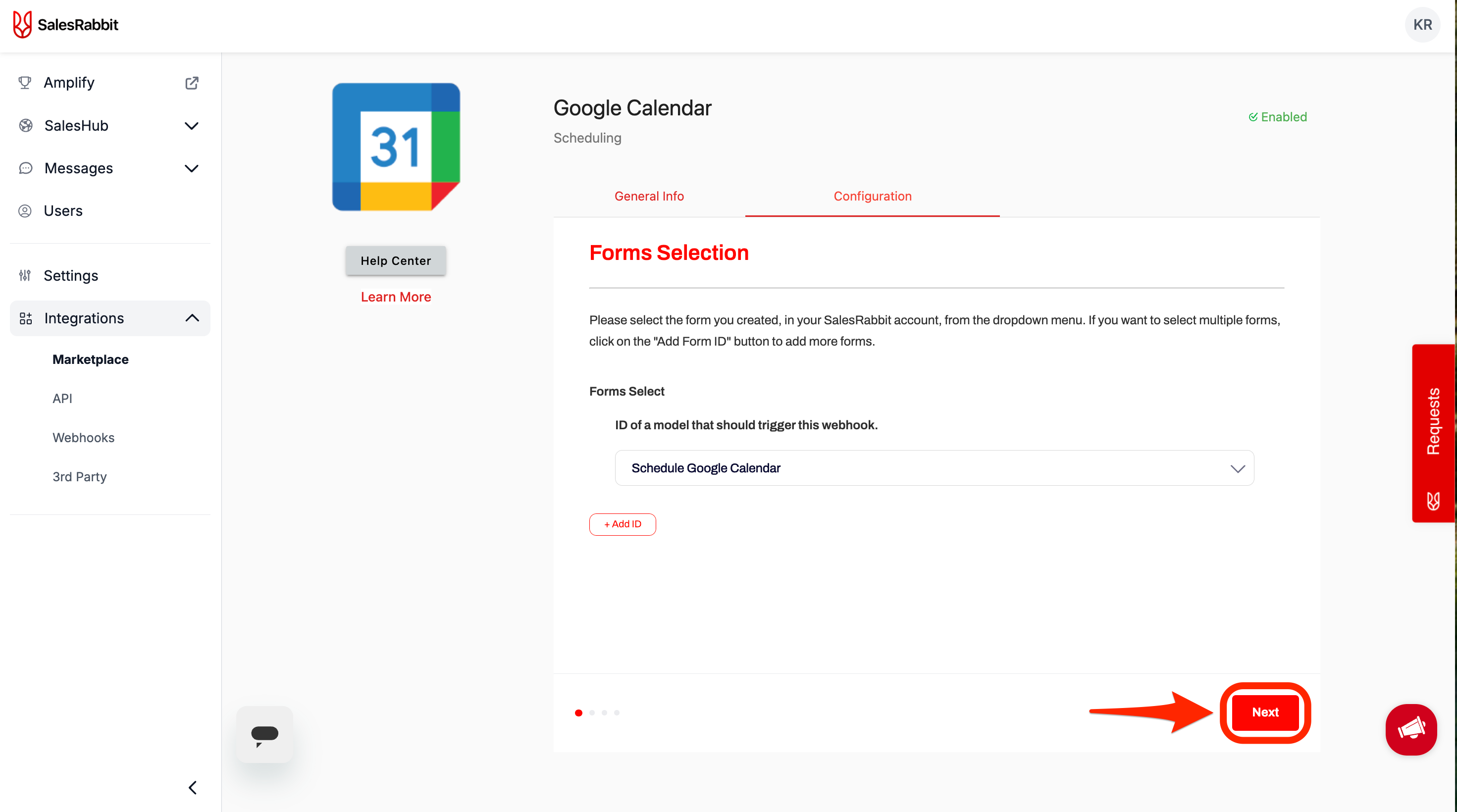
Task: Switch to the General Info tab
Action: 649,196
